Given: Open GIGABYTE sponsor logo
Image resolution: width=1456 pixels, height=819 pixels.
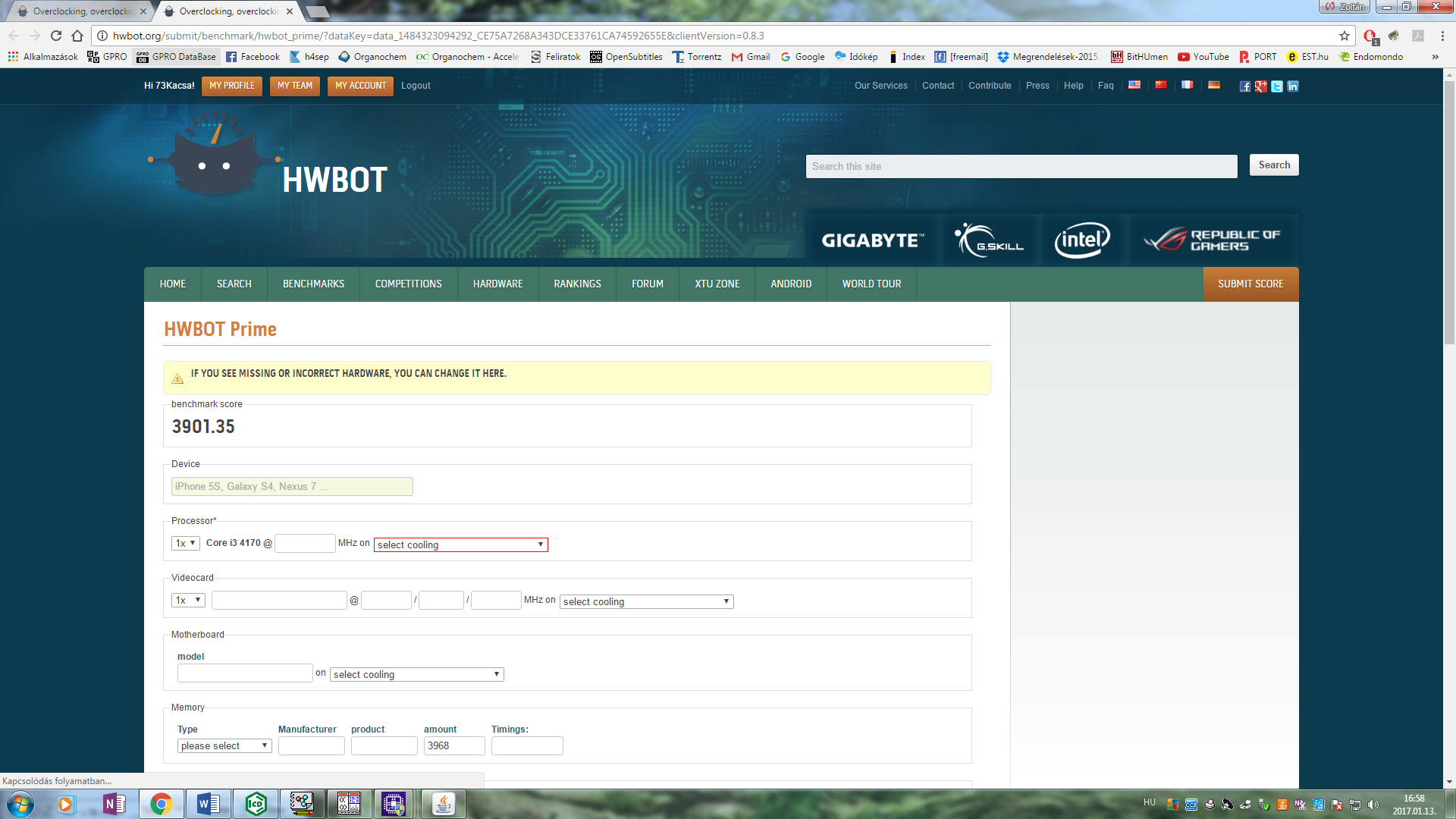Looking at the screenshot, I should pos(873,240).
